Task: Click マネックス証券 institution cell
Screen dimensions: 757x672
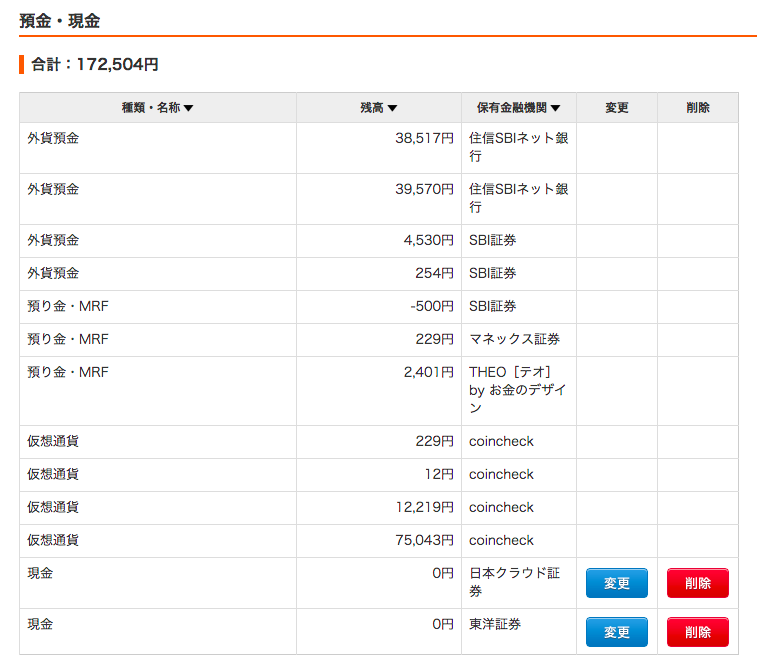Action: coord(519,339)
